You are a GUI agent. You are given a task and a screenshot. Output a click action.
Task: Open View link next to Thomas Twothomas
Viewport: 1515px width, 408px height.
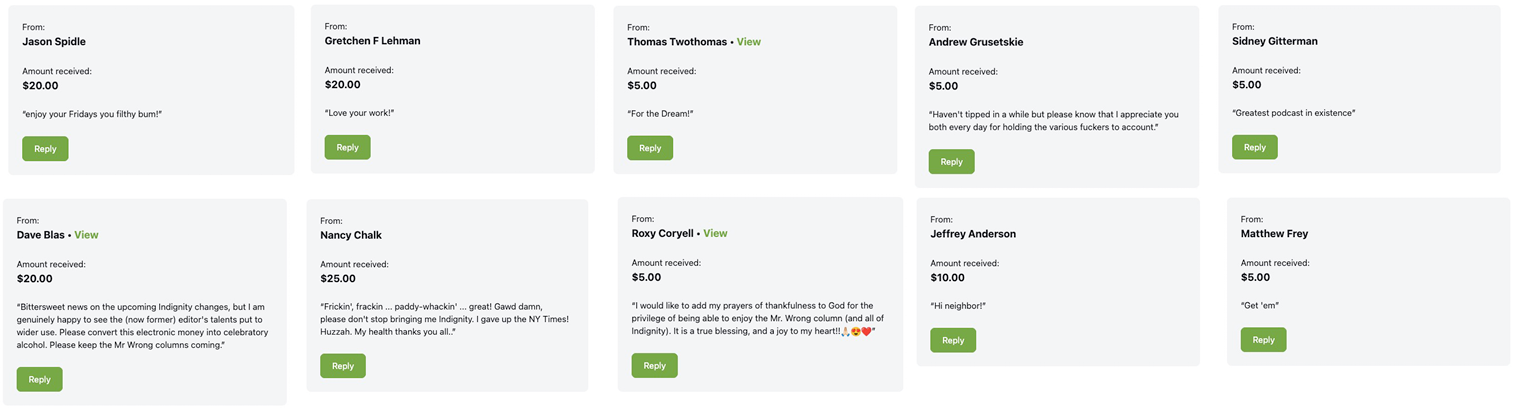pyautogui.click(x=749, y=42)
